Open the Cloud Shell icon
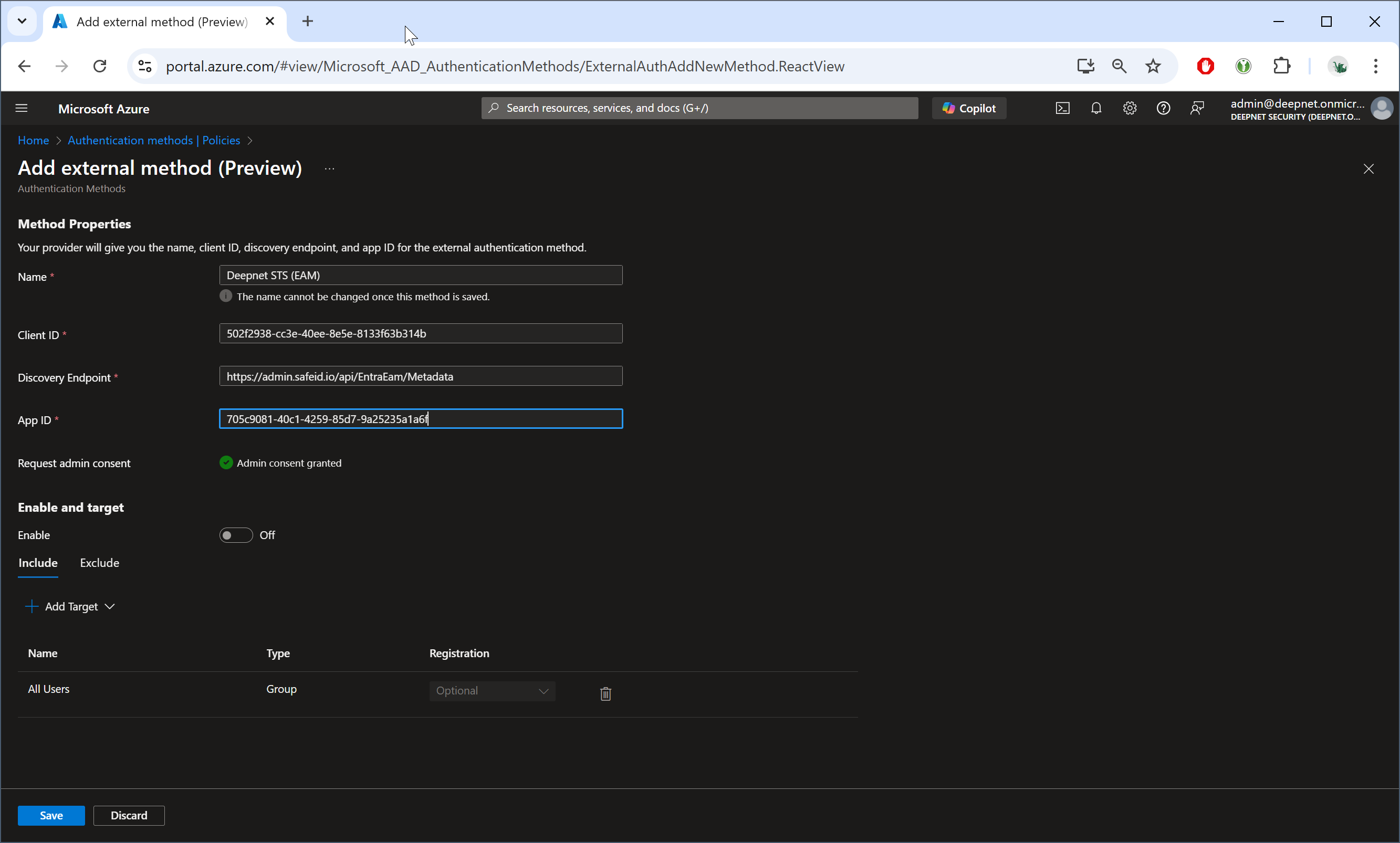The image size is (1400, 843). pos(1062,108)
